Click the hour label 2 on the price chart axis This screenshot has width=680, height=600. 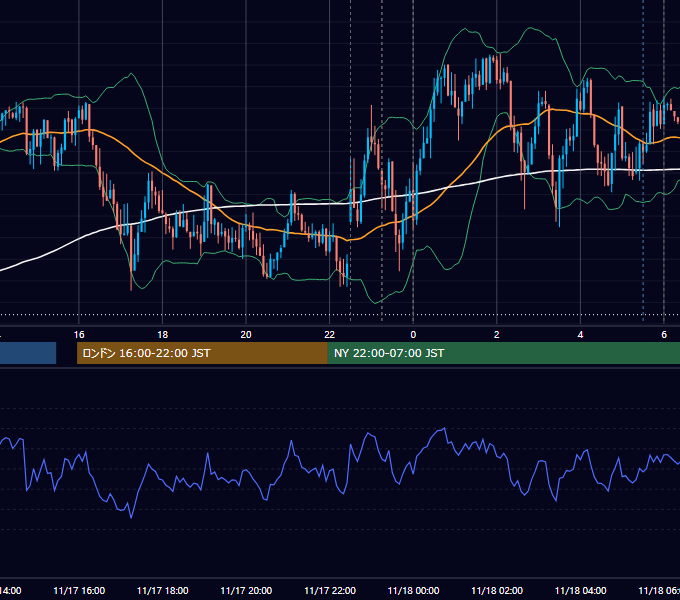pos(497,335)
